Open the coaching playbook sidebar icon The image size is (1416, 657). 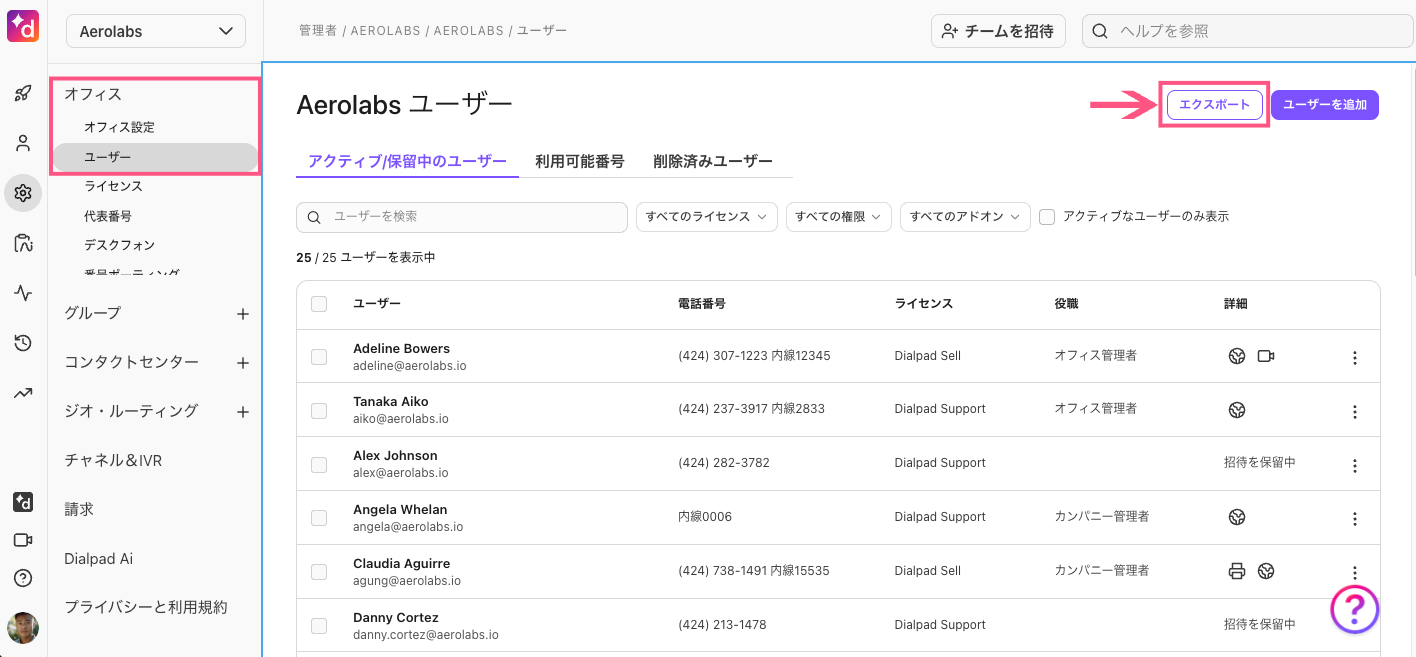[x=23, y=243]
